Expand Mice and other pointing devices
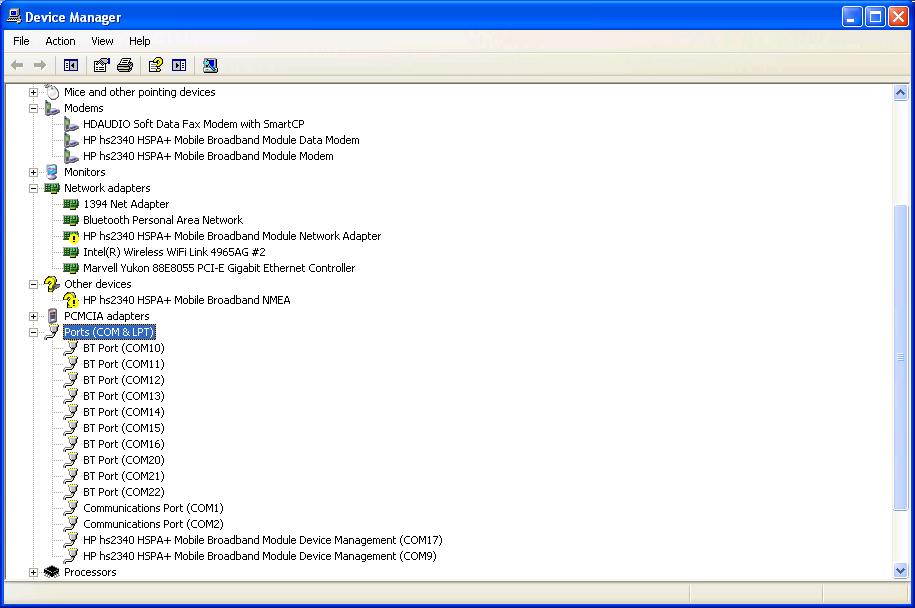The width and height of the screenshot is (915, 608). point(33,92)
